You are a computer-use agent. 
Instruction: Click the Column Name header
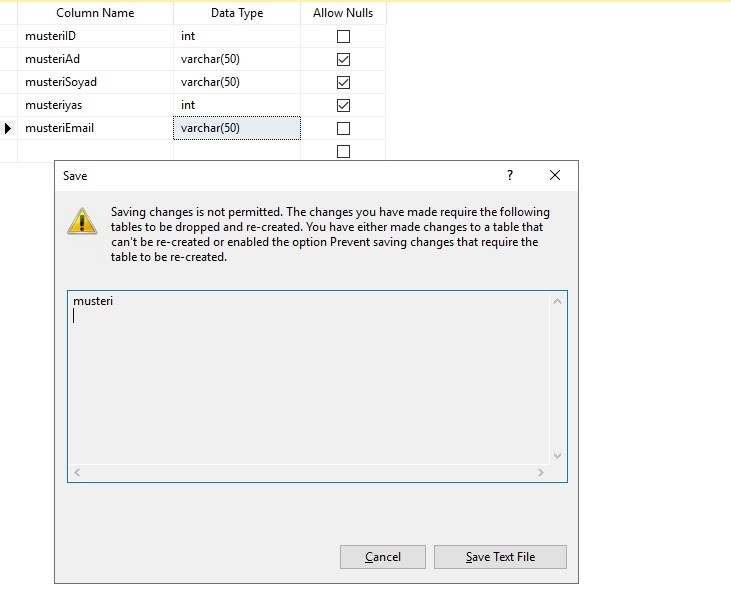[x=95, y=13]
